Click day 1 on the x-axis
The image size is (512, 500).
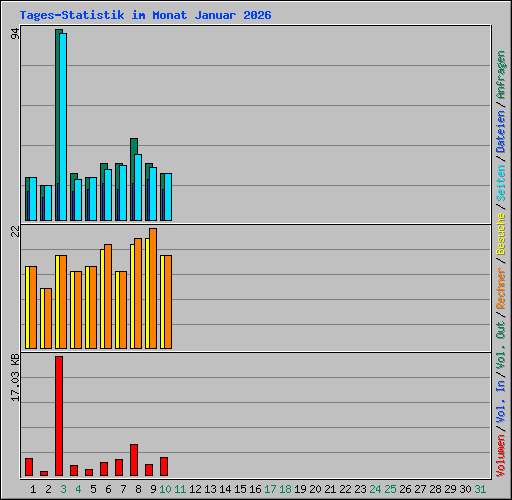(x=33, y=489)
